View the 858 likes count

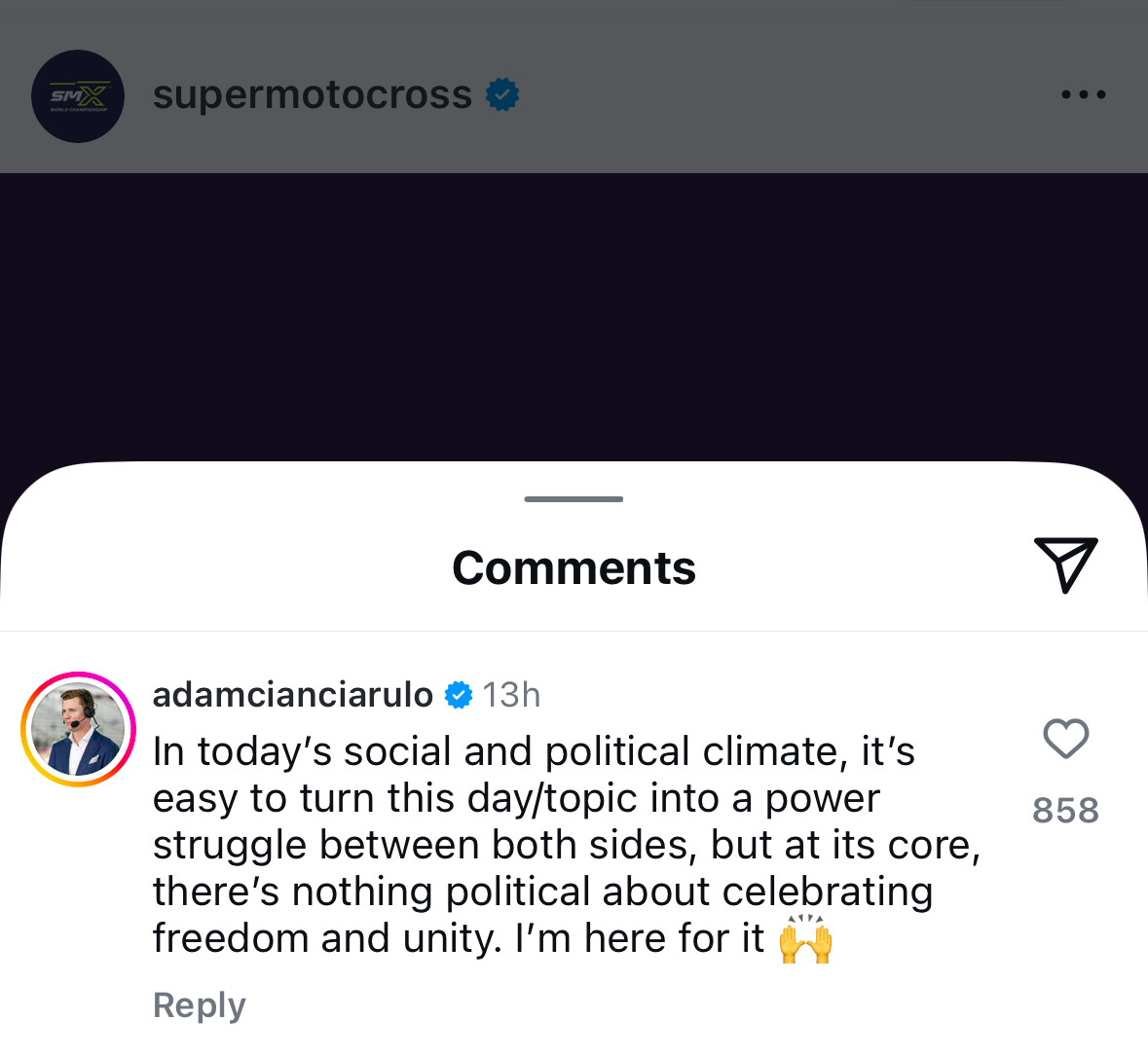point(1065,810)
